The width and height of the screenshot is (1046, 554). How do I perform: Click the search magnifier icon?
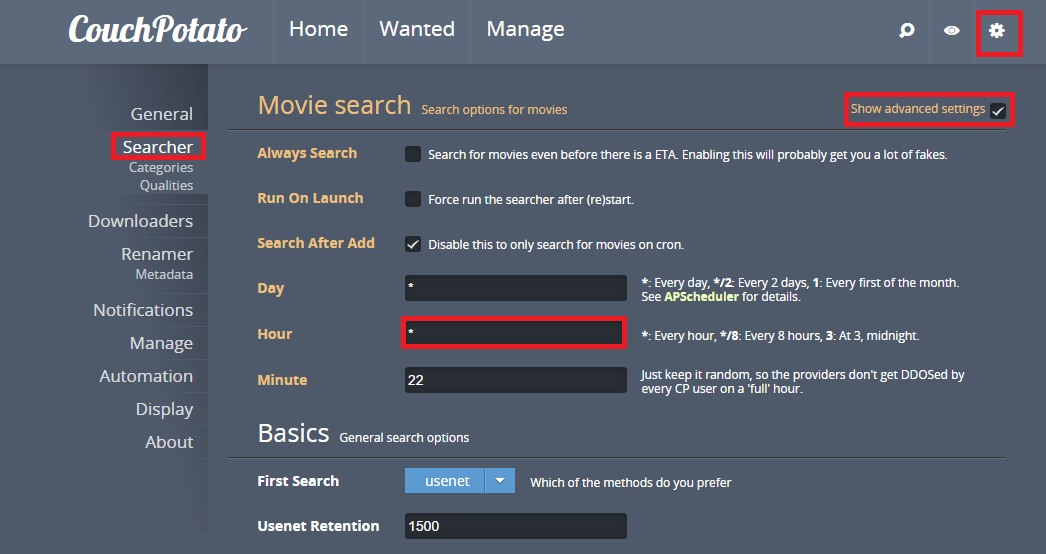[x=906, y=31]
